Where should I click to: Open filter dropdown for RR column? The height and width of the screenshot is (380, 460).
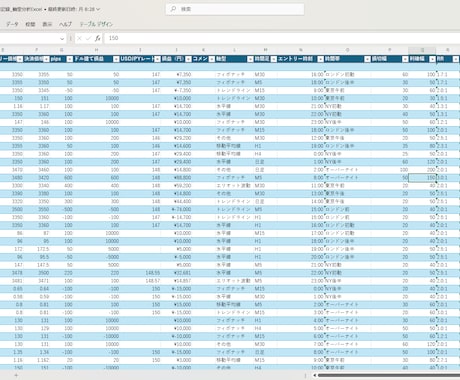tap(456, 59)
